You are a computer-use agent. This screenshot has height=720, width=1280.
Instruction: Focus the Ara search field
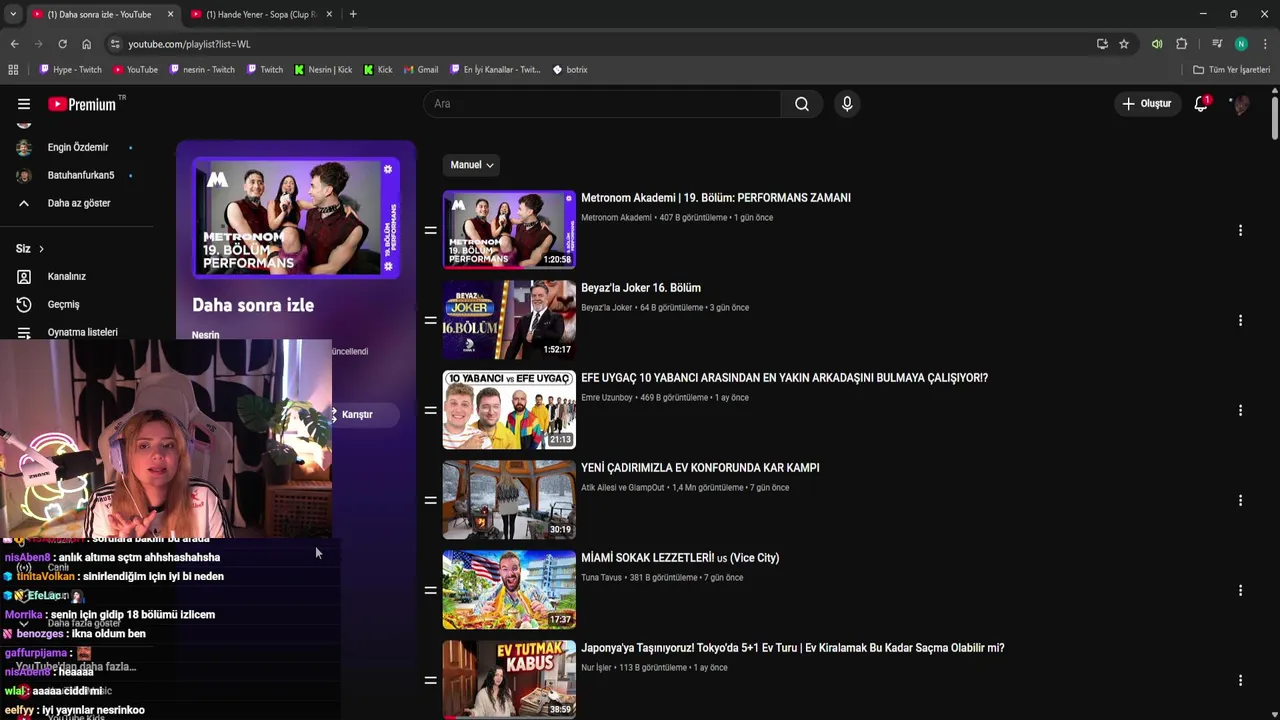point(602,104)
